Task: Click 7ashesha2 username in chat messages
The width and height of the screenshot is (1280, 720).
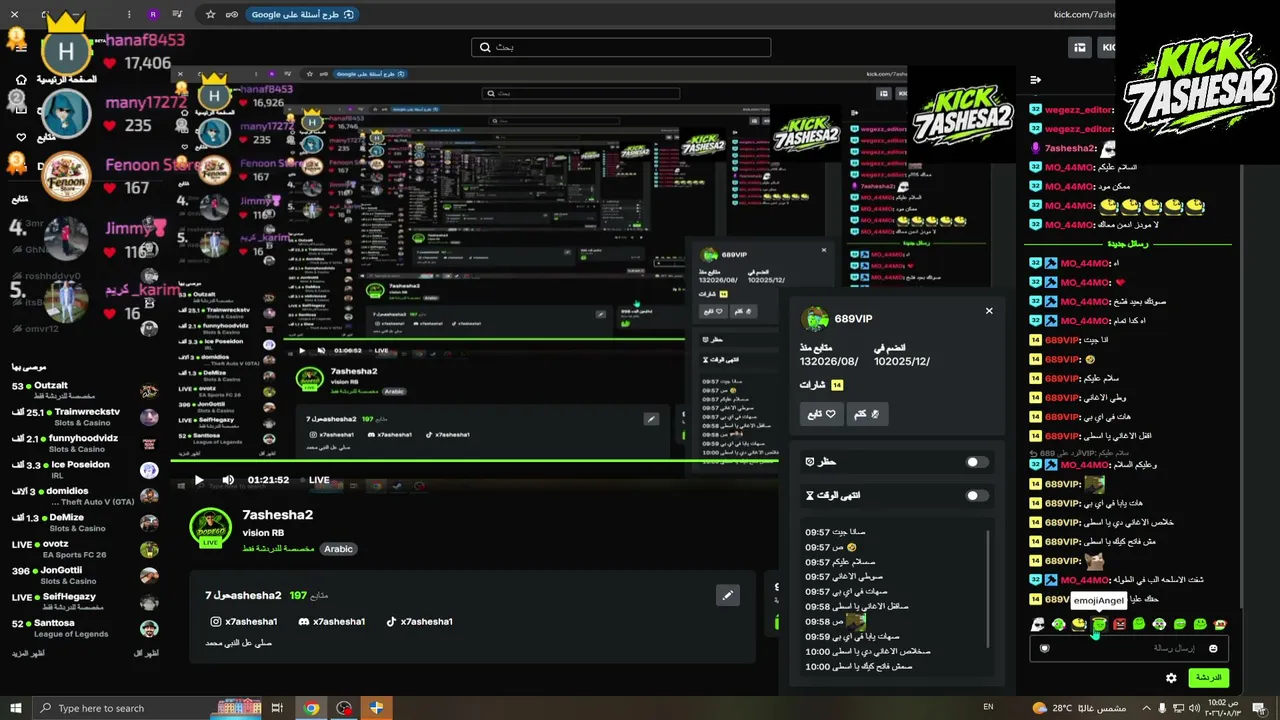Action: click(x=1070, y=148)
